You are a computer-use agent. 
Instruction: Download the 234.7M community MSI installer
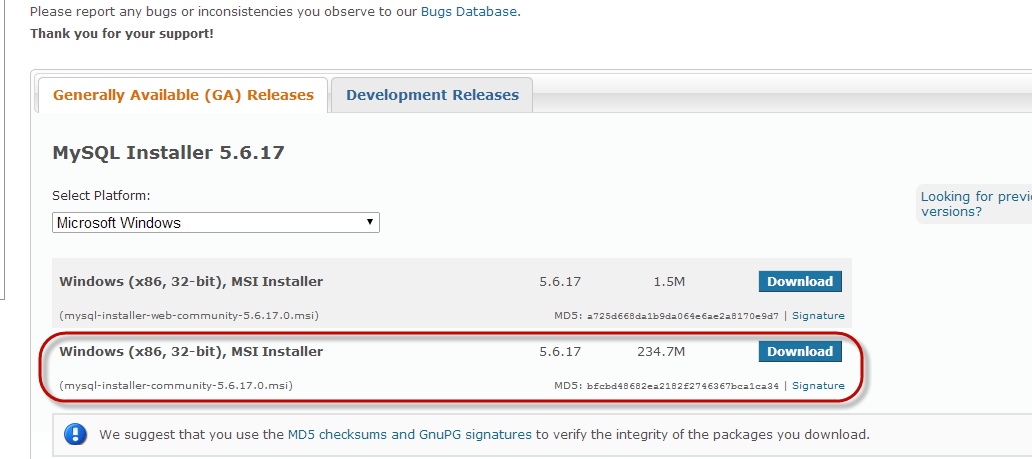[799, 352]
